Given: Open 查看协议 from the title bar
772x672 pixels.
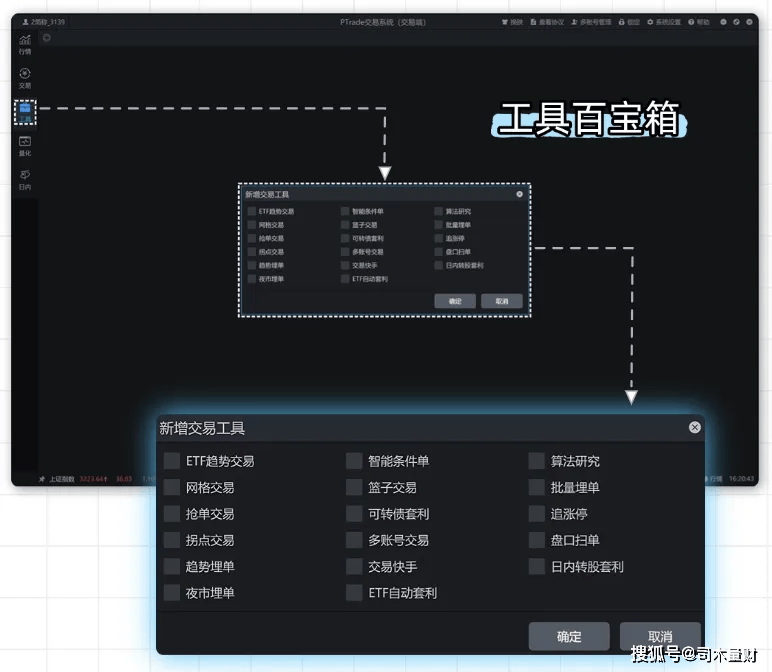Looking at the screenshot, I should pos(547,22).
